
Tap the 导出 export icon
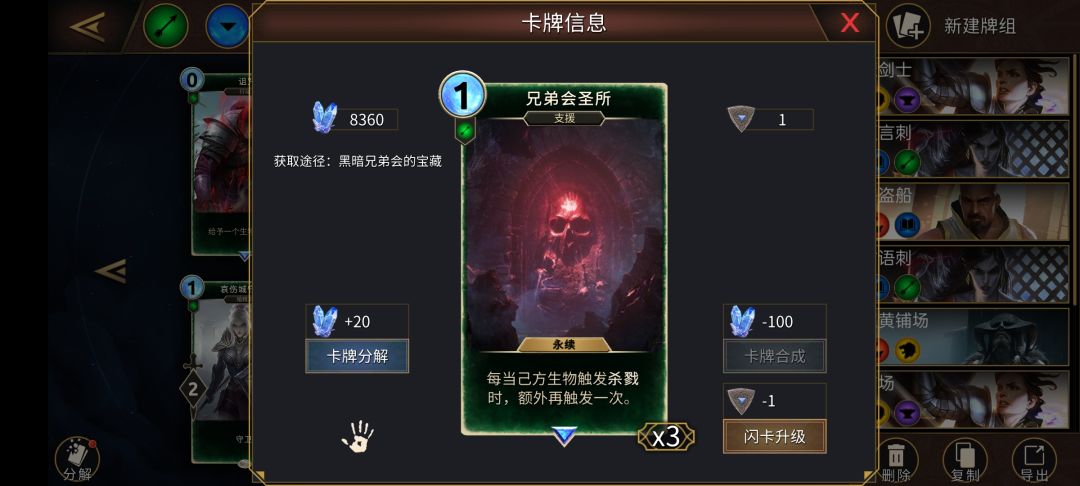coord(1034,460)
